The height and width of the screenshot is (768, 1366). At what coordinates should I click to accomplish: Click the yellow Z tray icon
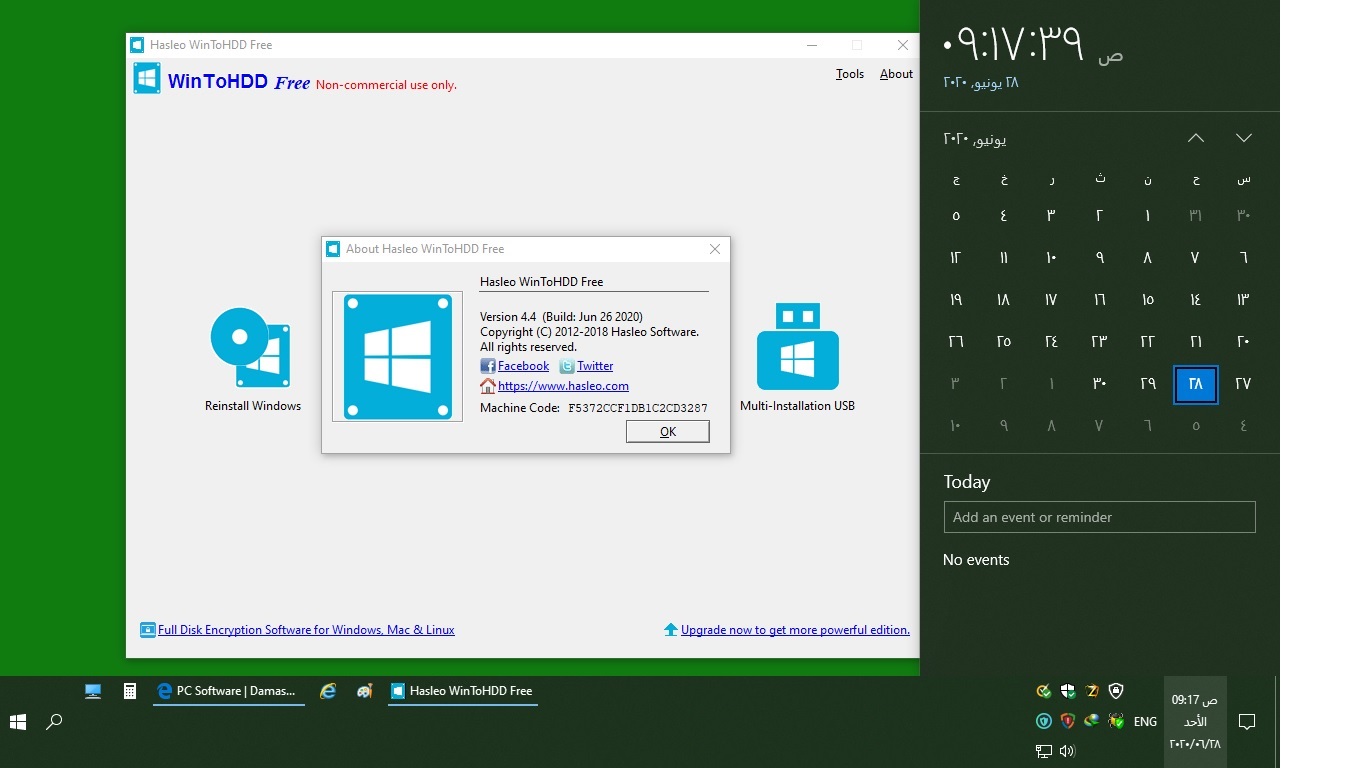1092,691
